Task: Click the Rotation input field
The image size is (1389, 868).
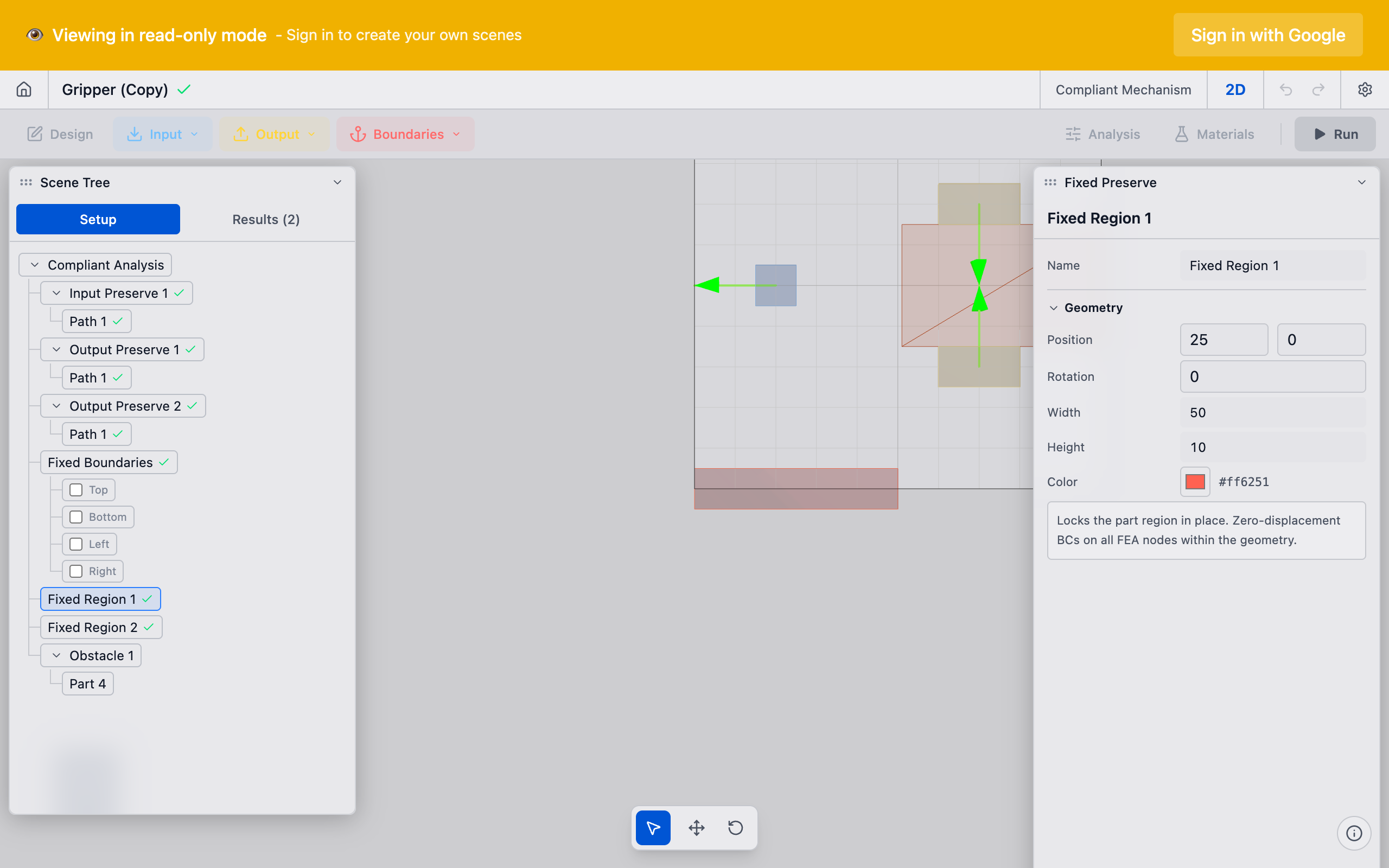Action: tap(1272, 376)
